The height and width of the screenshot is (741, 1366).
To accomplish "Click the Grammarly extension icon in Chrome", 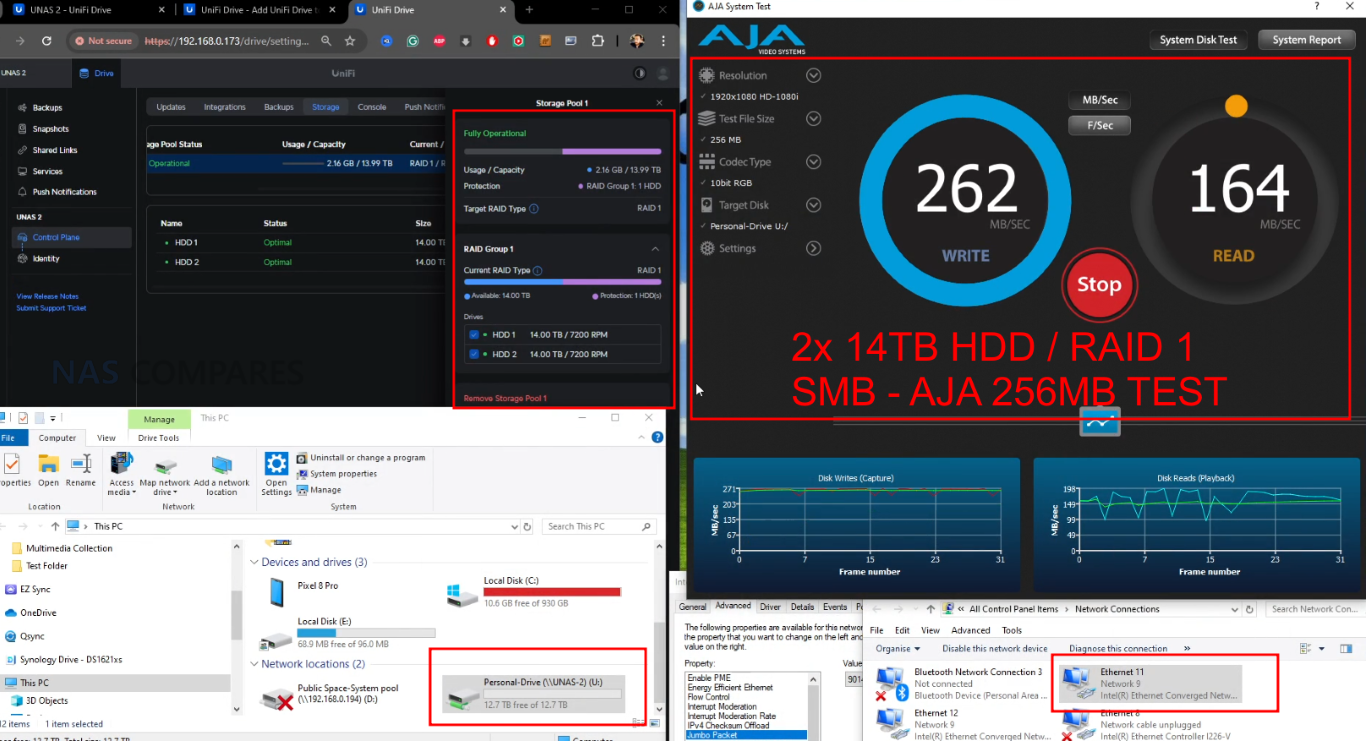I will (x=413, y=41).
